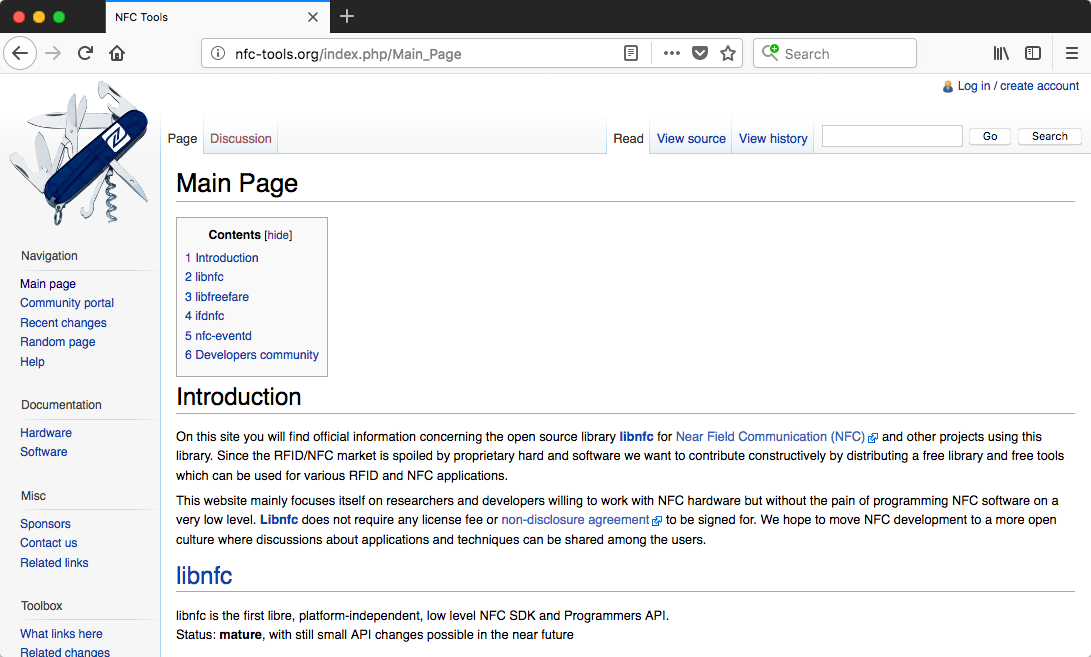Open the Pocket save icon
Viewport: 1091px width, 657px height.
700,54
